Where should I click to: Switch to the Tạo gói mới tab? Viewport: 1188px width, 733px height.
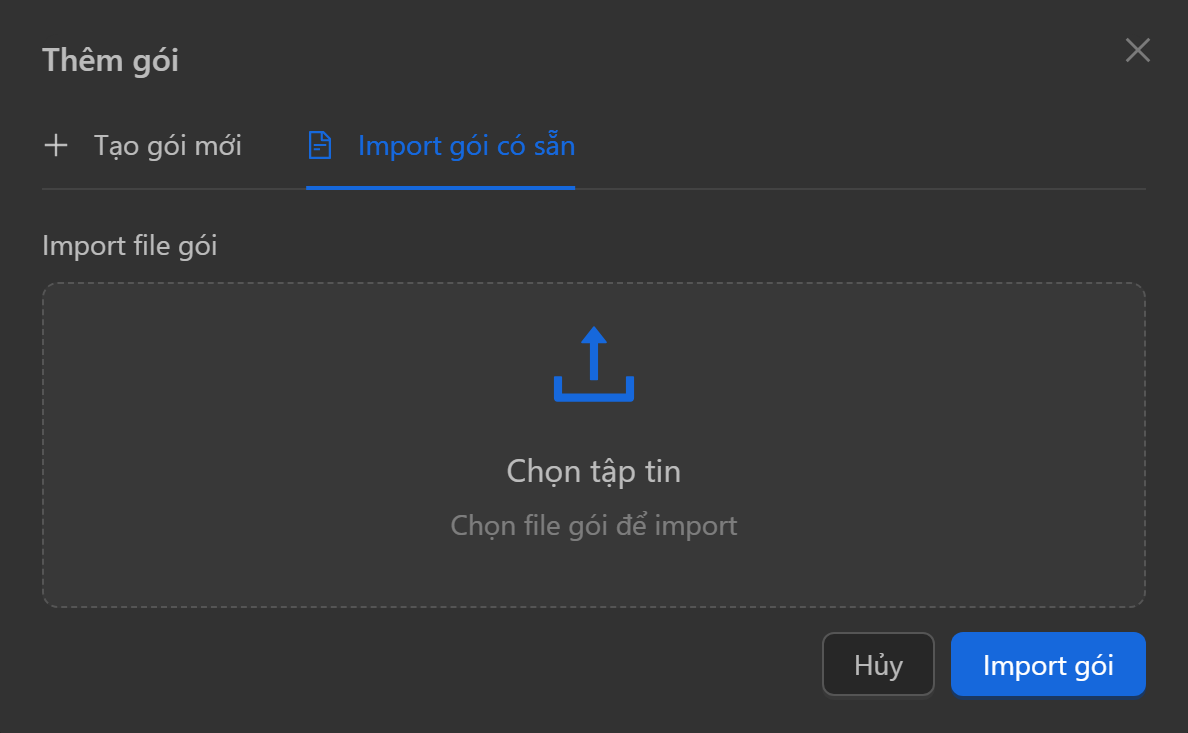pos(167,145)
